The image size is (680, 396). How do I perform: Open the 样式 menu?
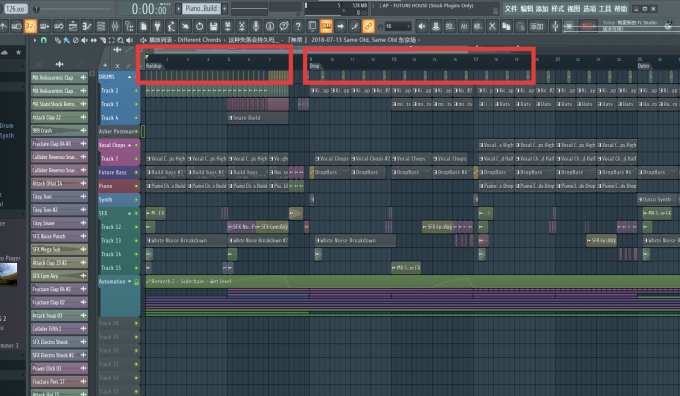pos(558,8)
